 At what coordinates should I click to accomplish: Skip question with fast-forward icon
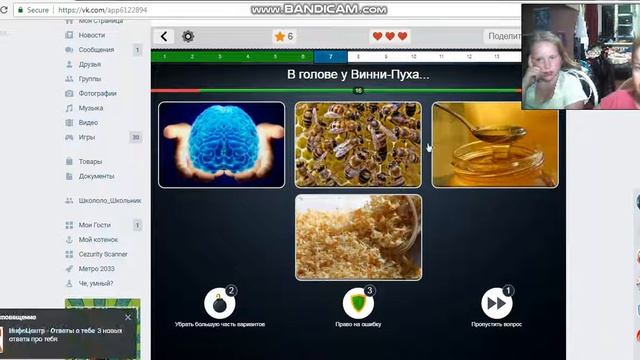497,303
